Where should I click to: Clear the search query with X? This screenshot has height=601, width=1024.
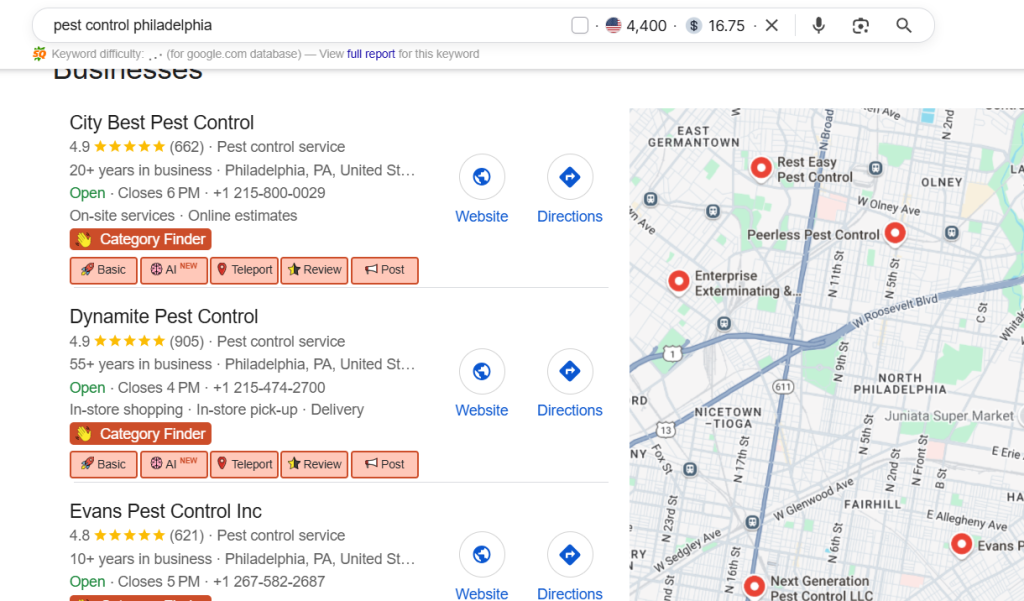[x=772, y=25]
